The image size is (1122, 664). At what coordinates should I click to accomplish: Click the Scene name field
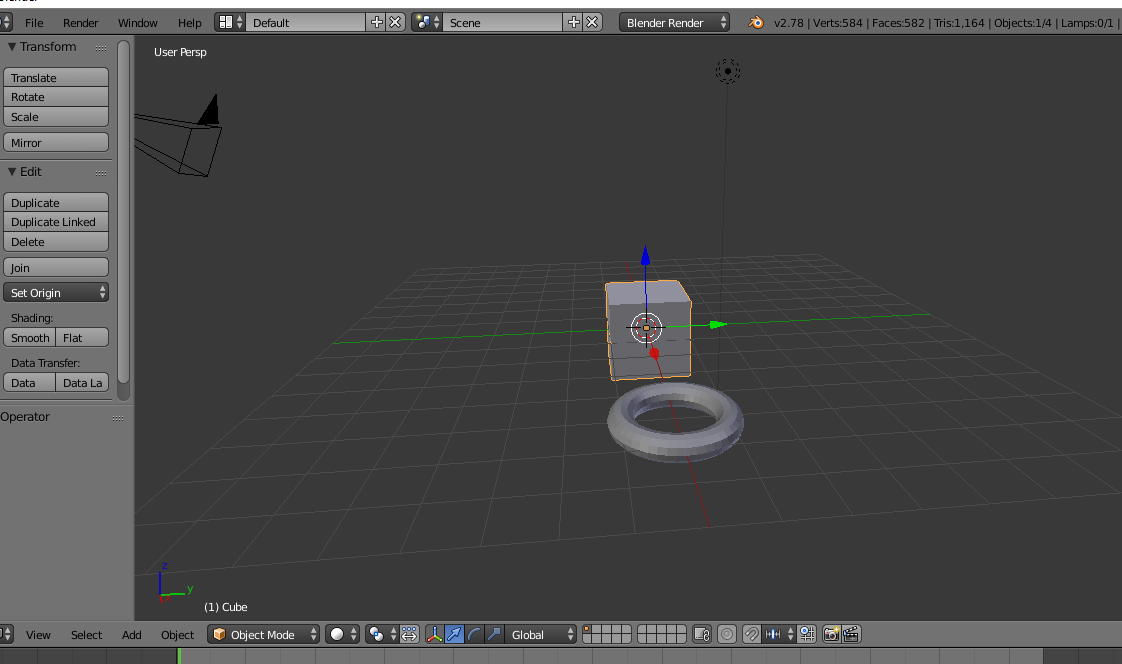click(x=503, y=22)
